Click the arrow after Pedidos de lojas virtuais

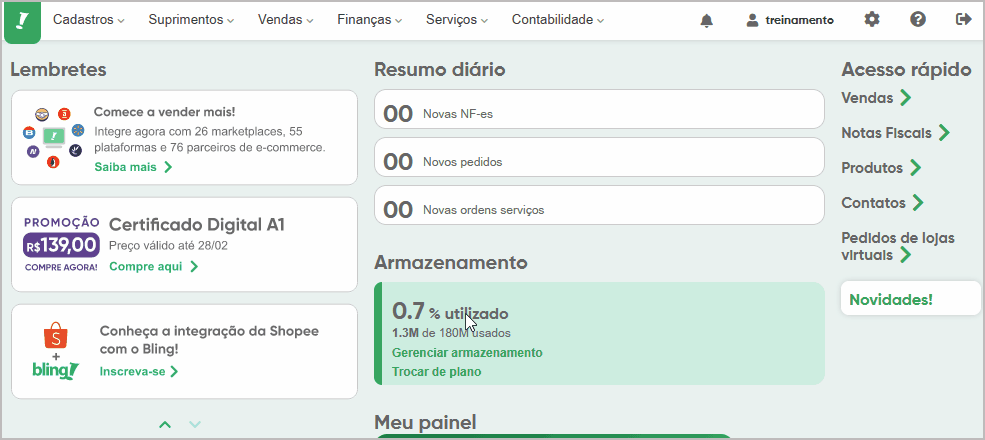coord(905,255)
